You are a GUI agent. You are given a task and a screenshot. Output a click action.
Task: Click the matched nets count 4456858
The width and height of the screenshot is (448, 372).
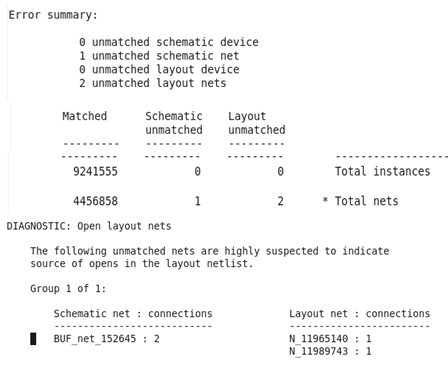coord(95,201)
